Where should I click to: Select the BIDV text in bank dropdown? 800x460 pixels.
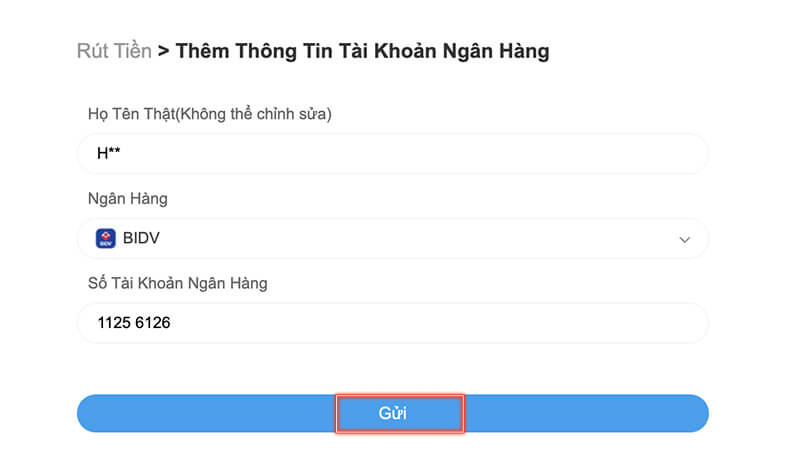point(142,239)
